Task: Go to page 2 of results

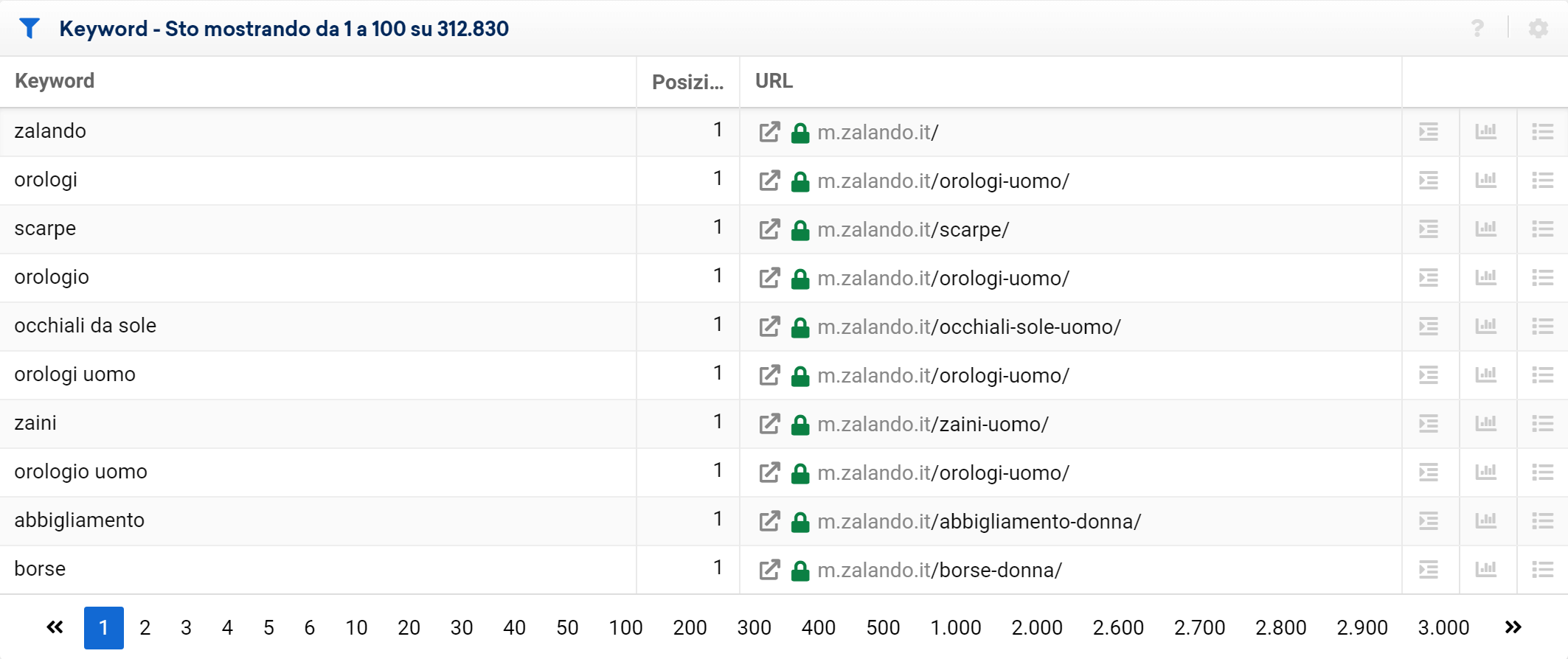Action: (x=145, y=628)
